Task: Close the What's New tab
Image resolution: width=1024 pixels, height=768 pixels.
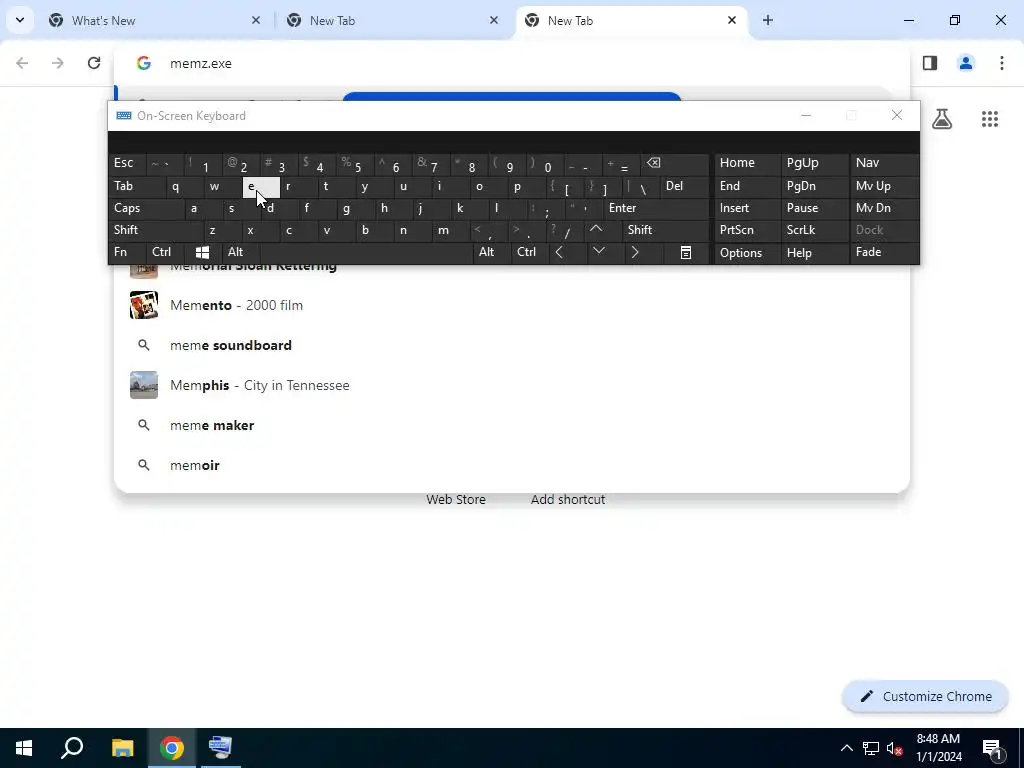Action: [256, 20]
